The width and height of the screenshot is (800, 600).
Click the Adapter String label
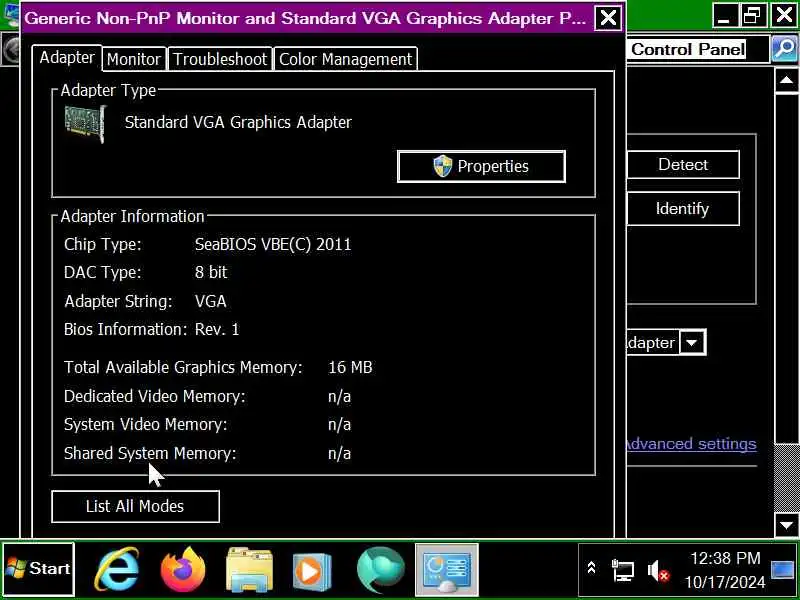tap(118, 301)
